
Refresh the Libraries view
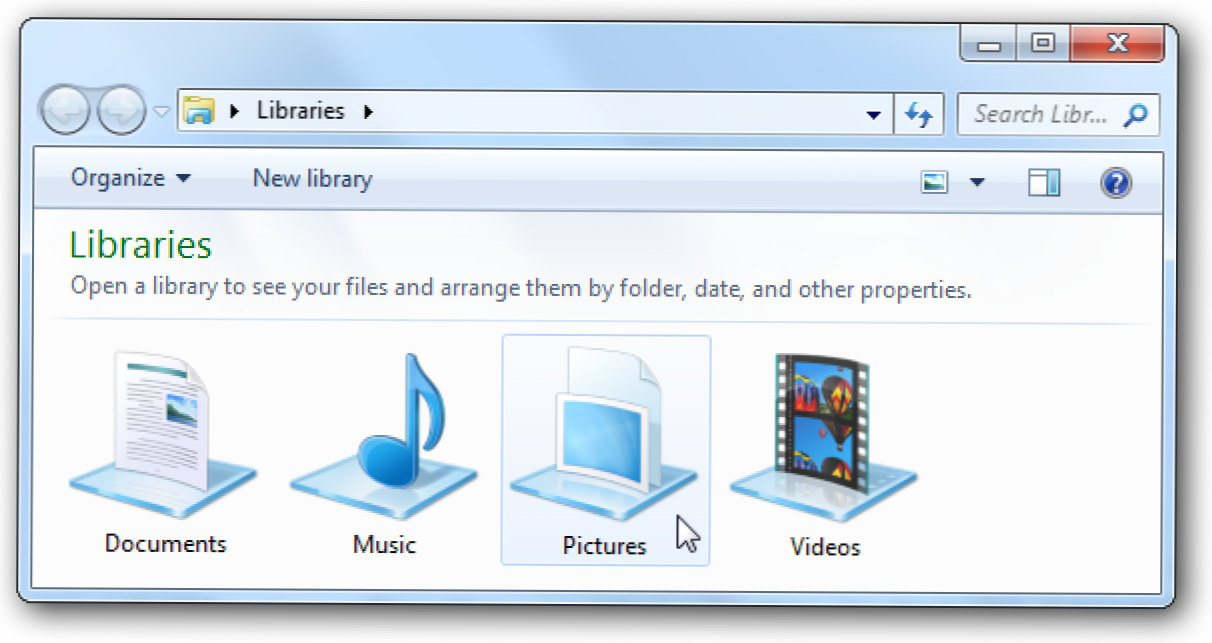click(918, 114)
